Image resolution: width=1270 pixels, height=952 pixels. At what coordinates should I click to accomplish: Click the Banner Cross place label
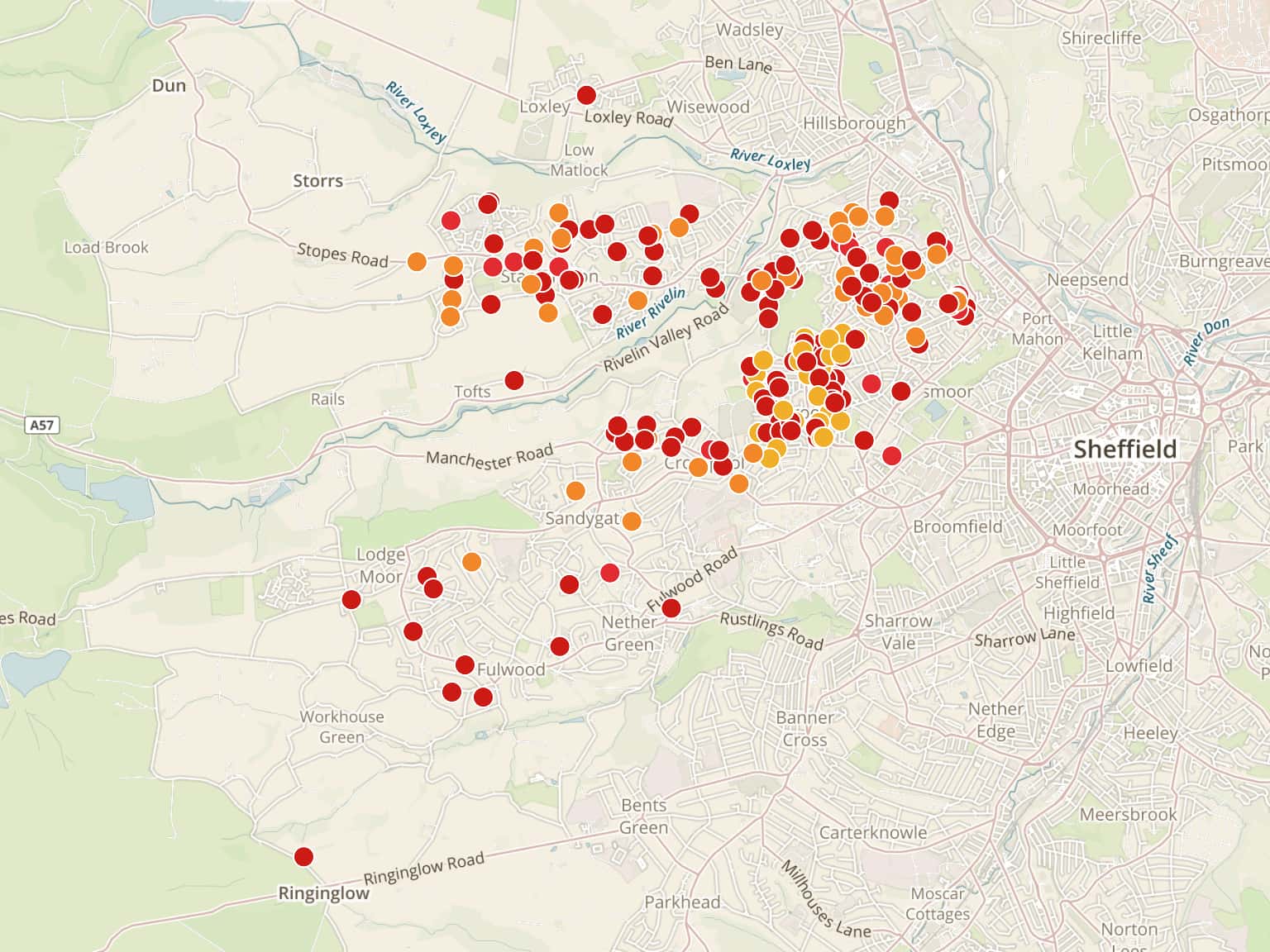pyautogui.click(x=804, y=729)
